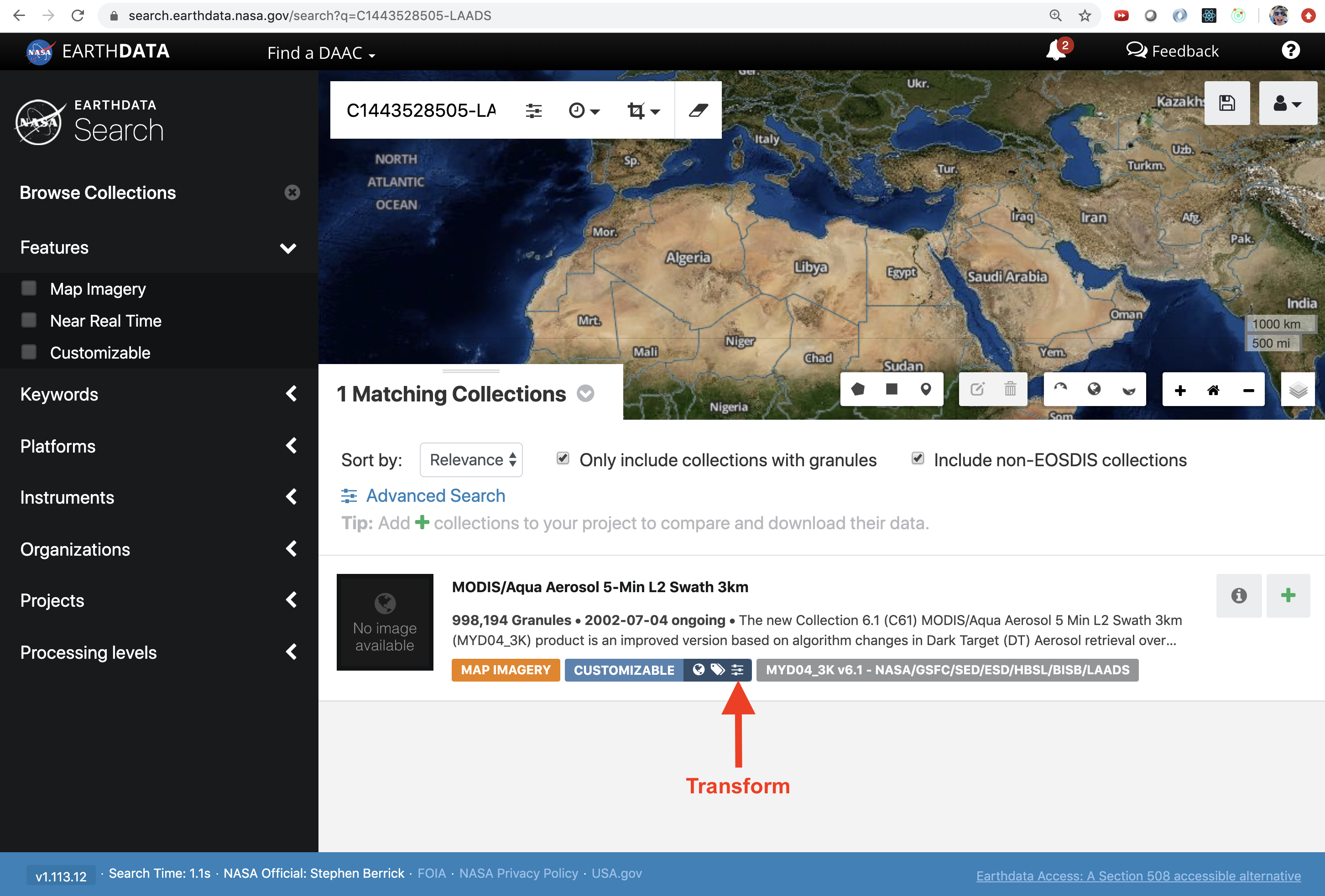Click the Earthdata Search logo in sidebar
This screenshot has width=1325, height=896.
tap(90, 121)
